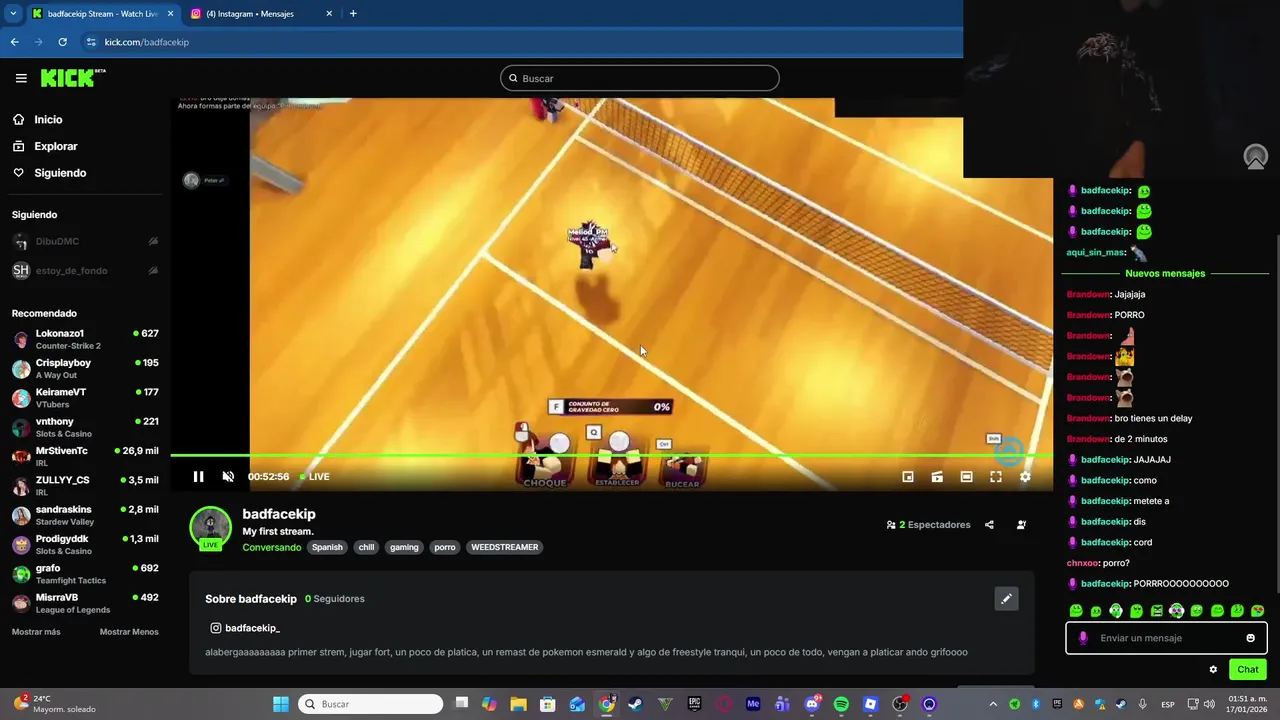1280x720 pixels.
Task: Open a new browser tab
Action: (353, 14)
